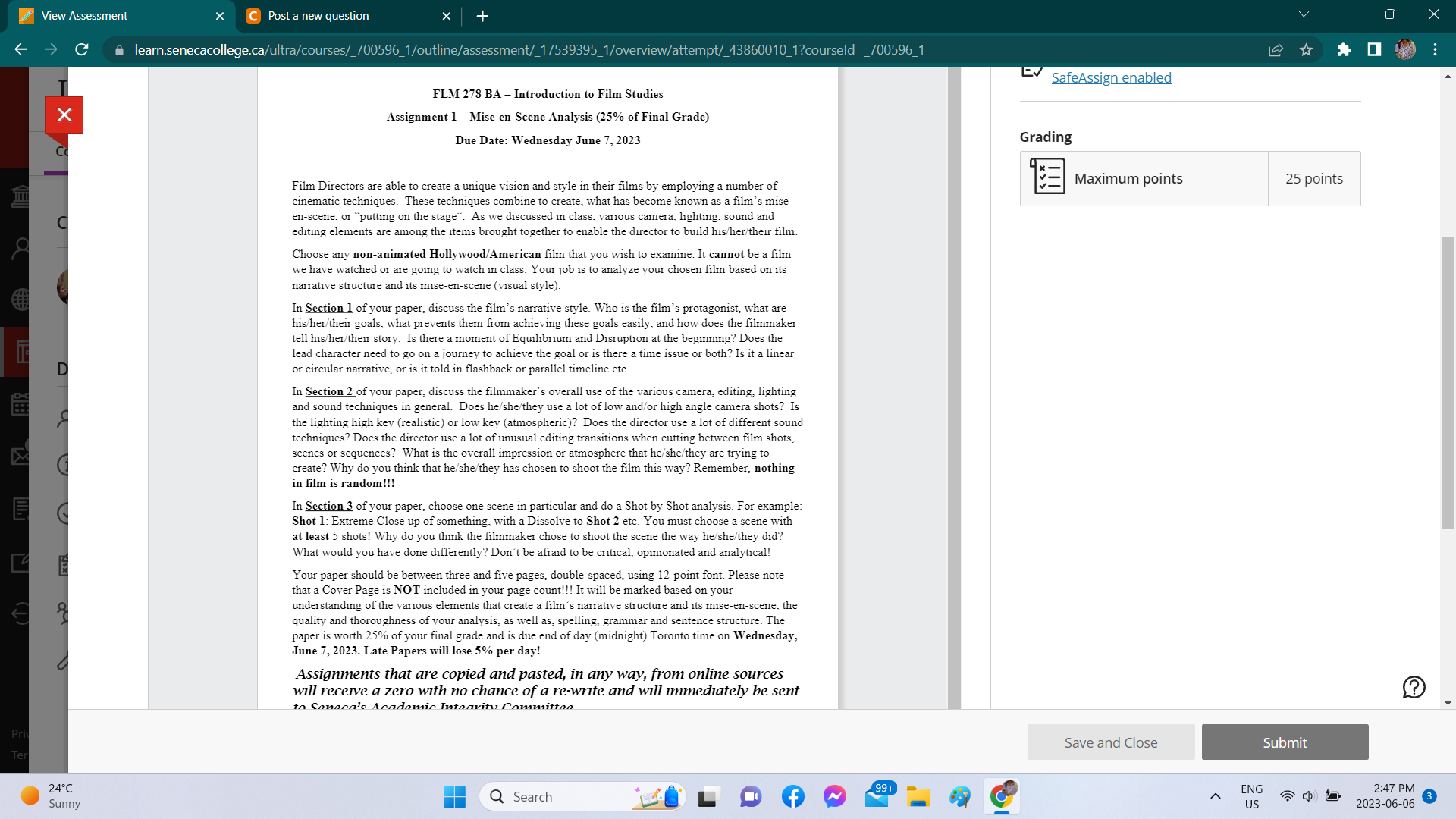Click Save and Close button
Screen dimensions: 1456x819
tap(1110, 742)
